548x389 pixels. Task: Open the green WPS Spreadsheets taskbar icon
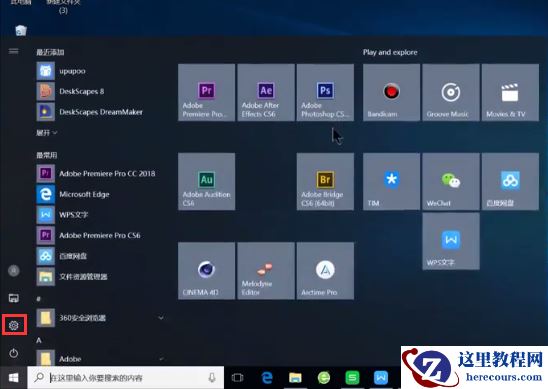(x=352, y=377)
